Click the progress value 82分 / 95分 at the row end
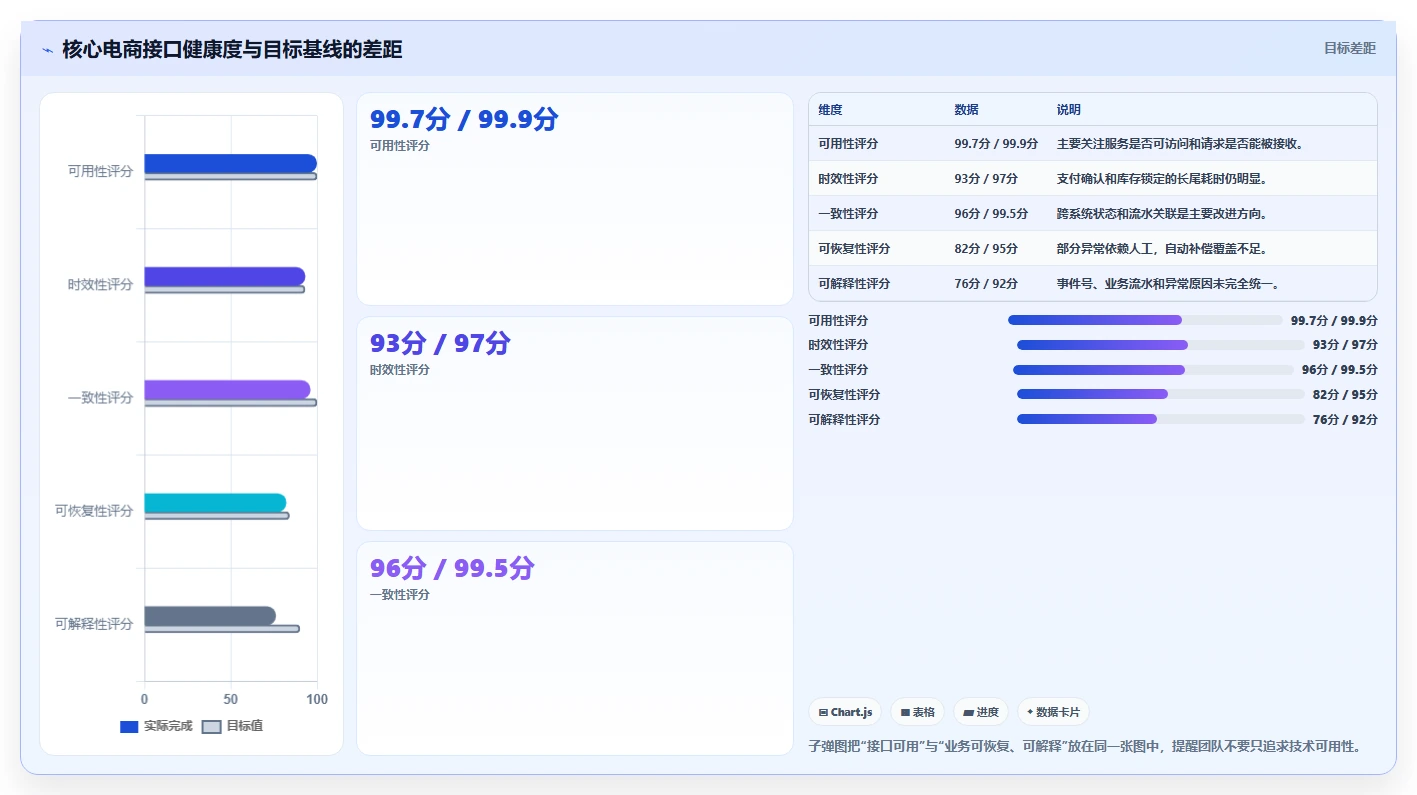 [x=1345, y=395]
